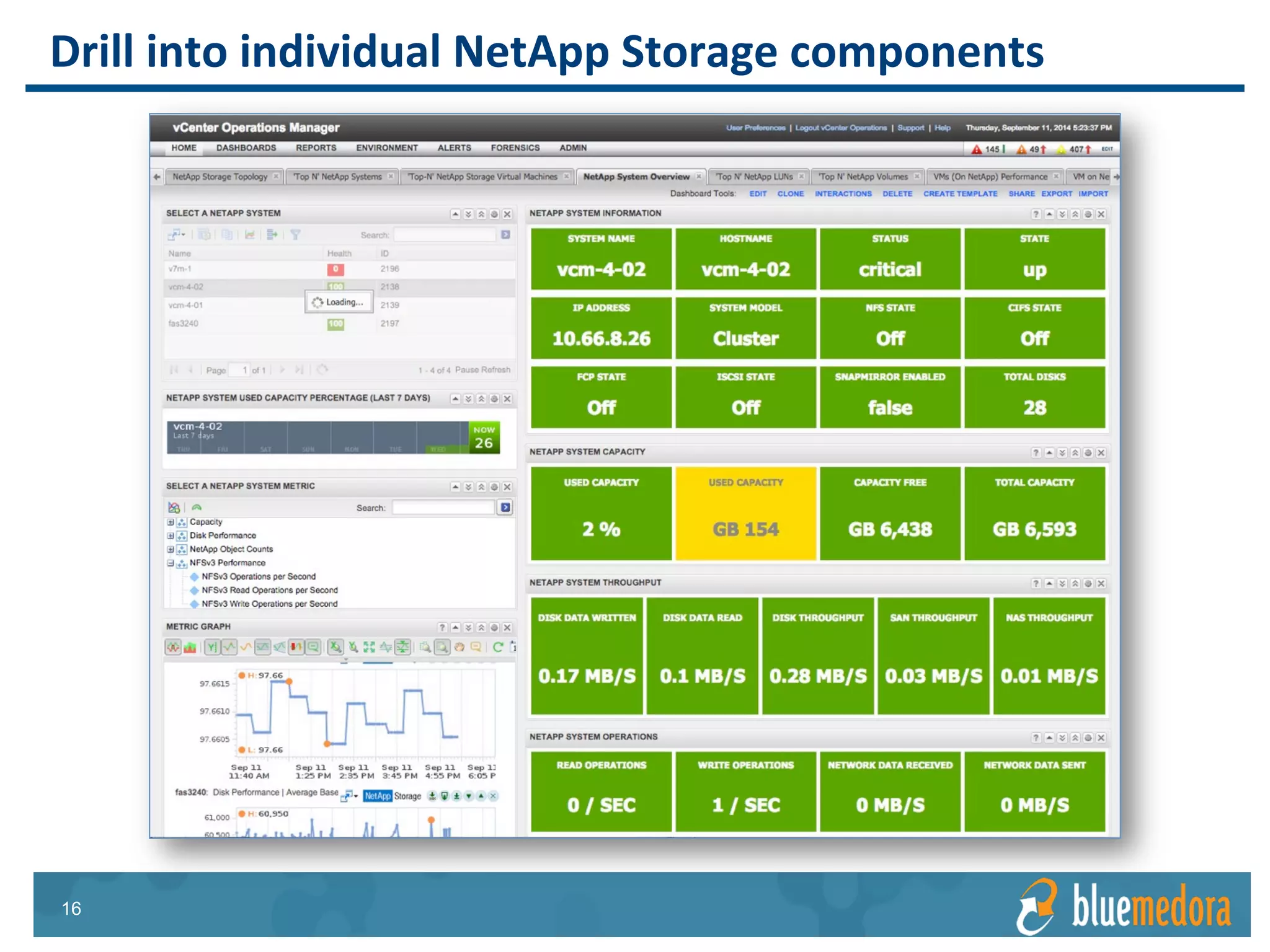Expand the Disk Performance tree node
The image size is (1270, 952).
pyautogui.click(x=171, y=536)
